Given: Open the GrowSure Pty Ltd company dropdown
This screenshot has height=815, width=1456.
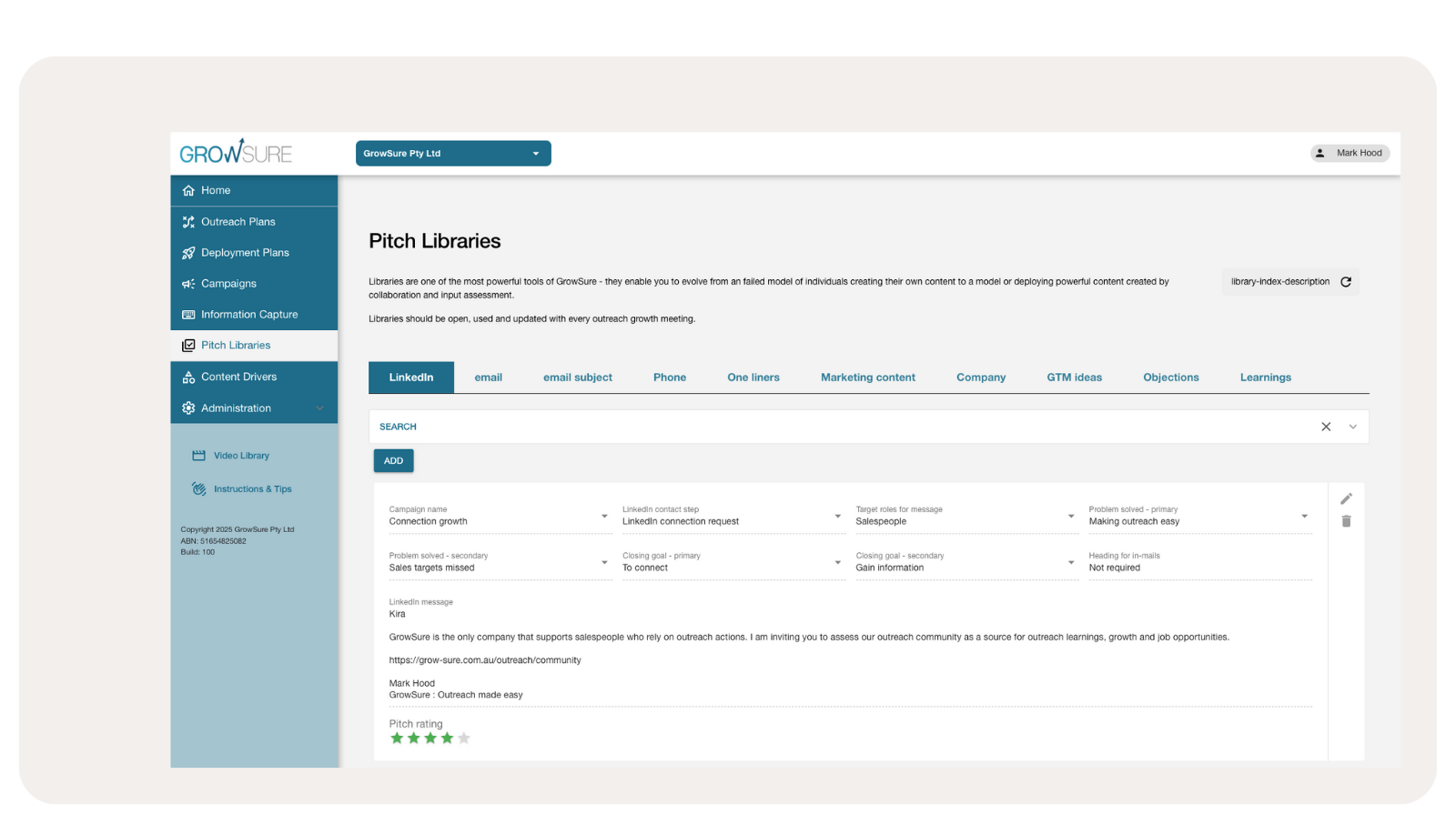Looking at the screenshot, I should pos(453,154).
